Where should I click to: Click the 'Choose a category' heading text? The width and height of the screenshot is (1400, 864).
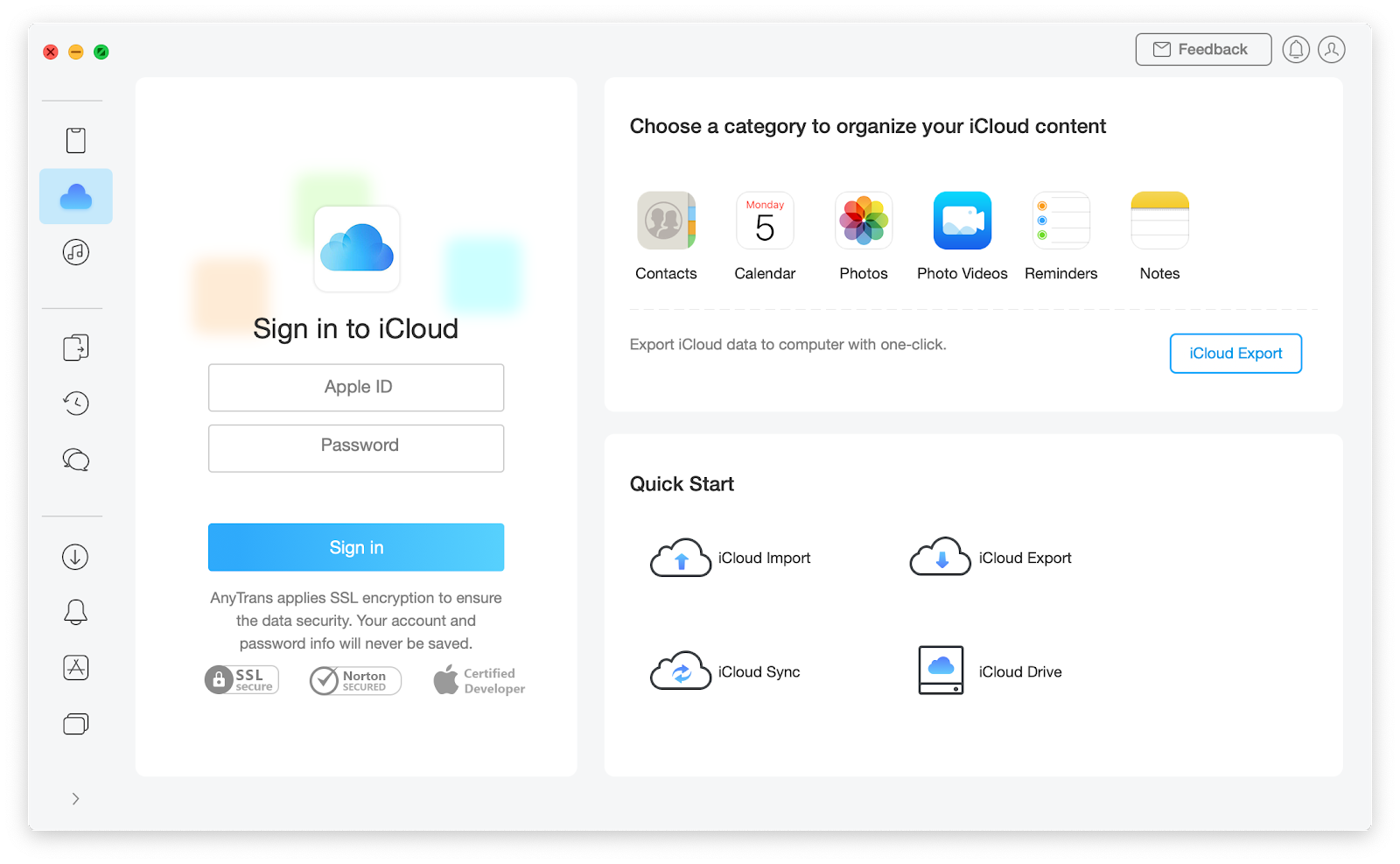868,127
